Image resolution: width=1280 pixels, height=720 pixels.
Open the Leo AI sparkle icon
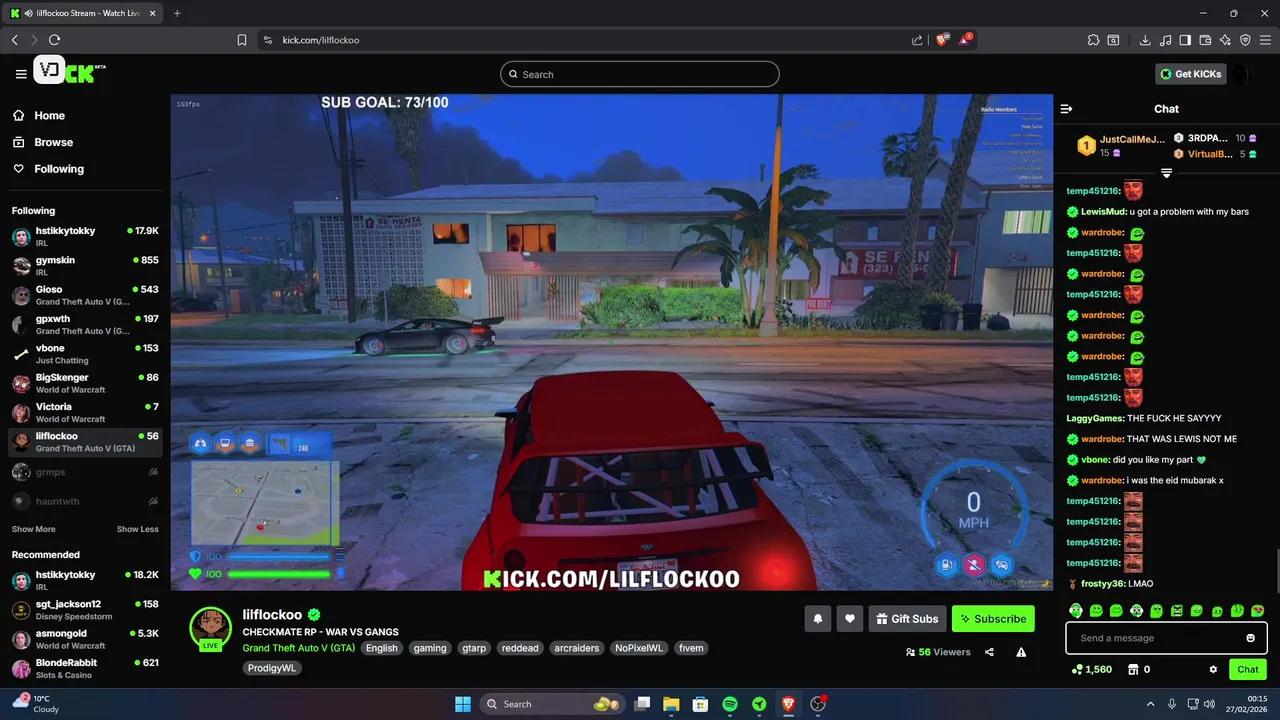(1225, 40)
